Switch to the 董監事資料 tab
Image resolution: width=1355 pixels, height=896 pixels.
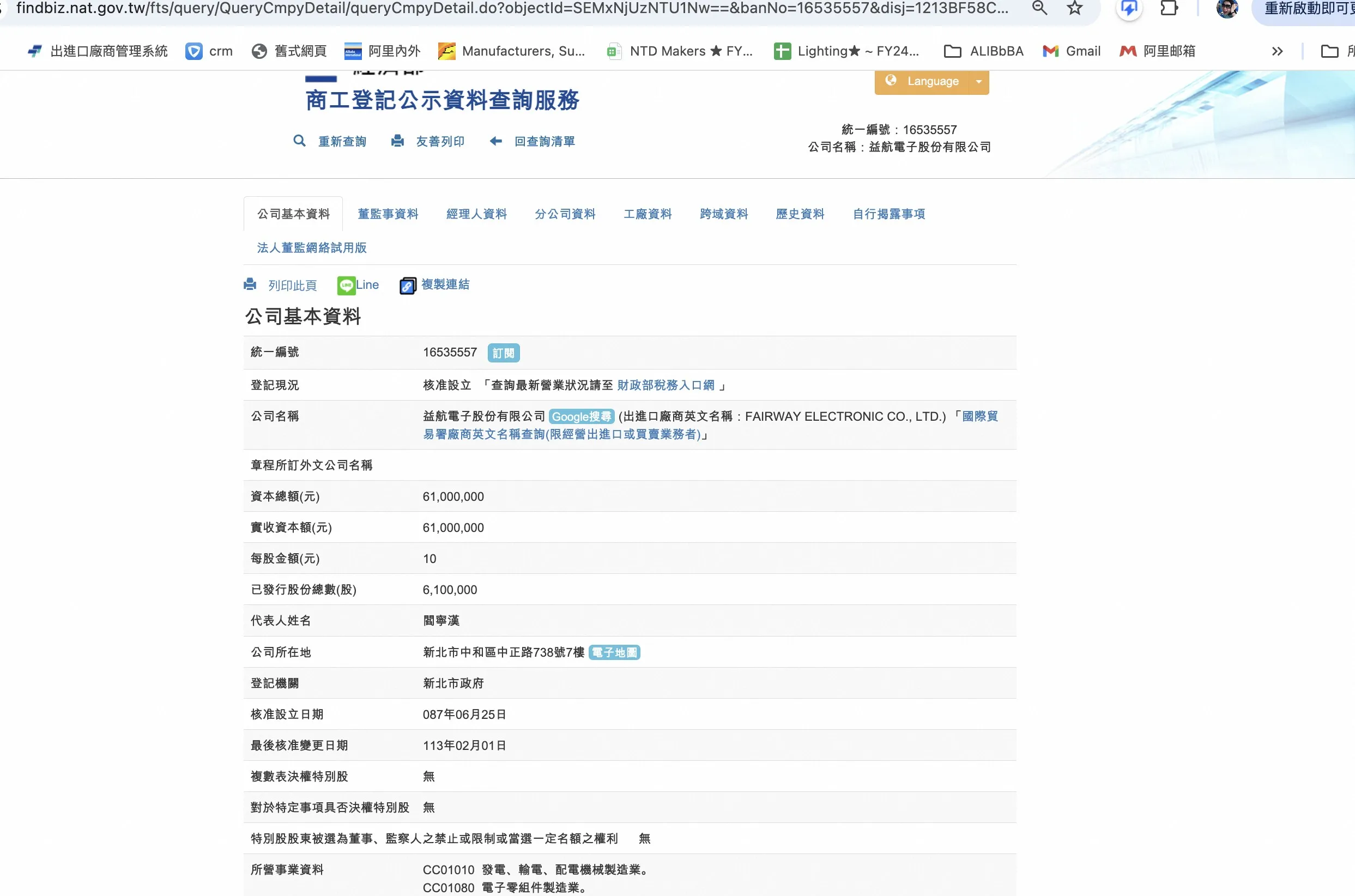click(x=388, y=214)
